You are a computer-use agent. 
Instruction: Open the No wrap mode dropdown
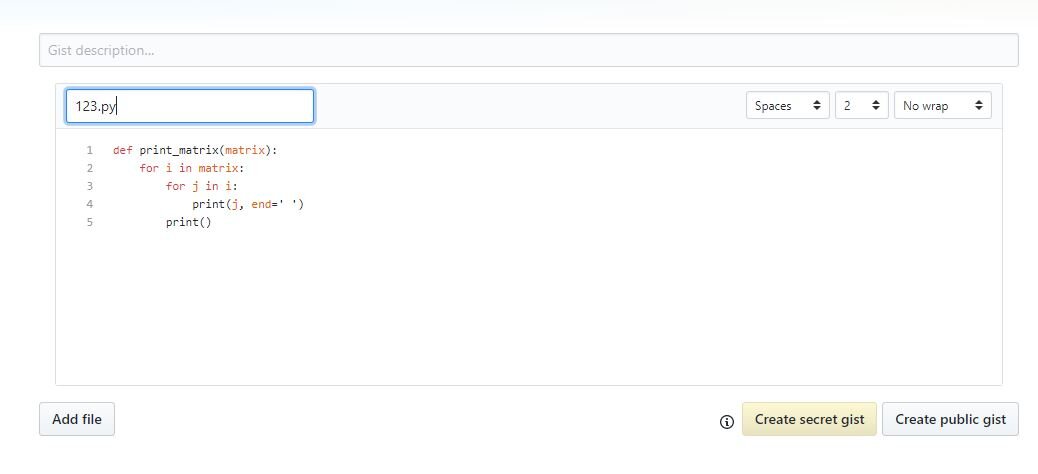click(943, 105)
